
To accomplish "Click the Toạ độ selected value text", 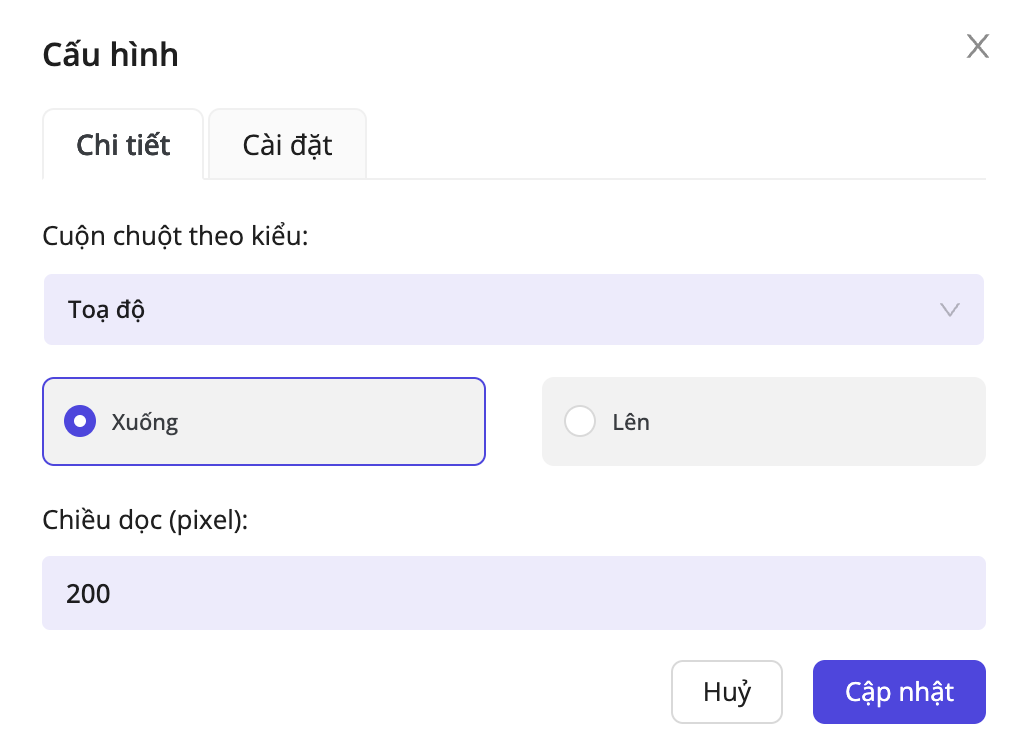I will [107, 310].
